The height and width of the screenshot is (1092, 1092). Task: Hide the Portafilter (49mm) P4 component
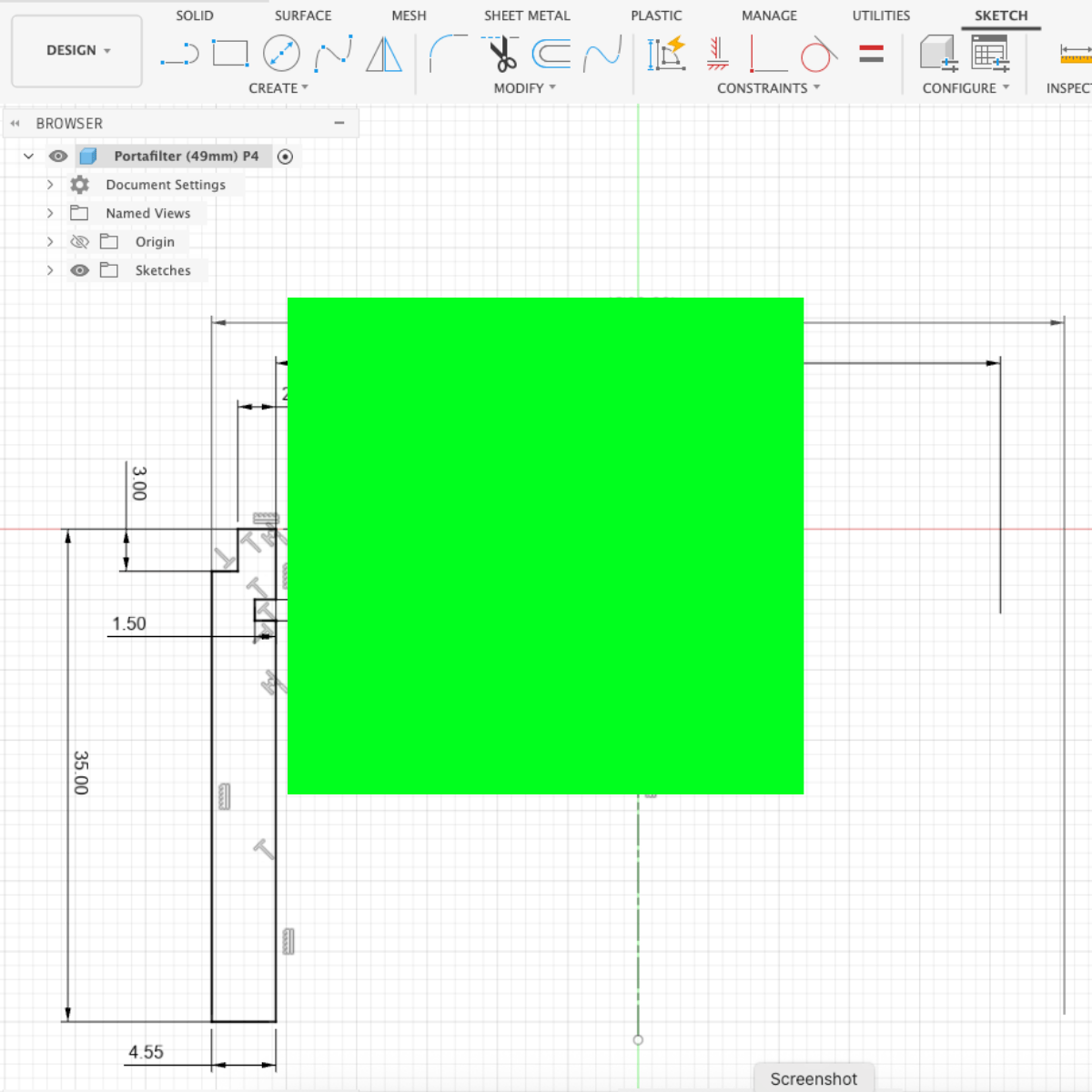pos(58,157)
